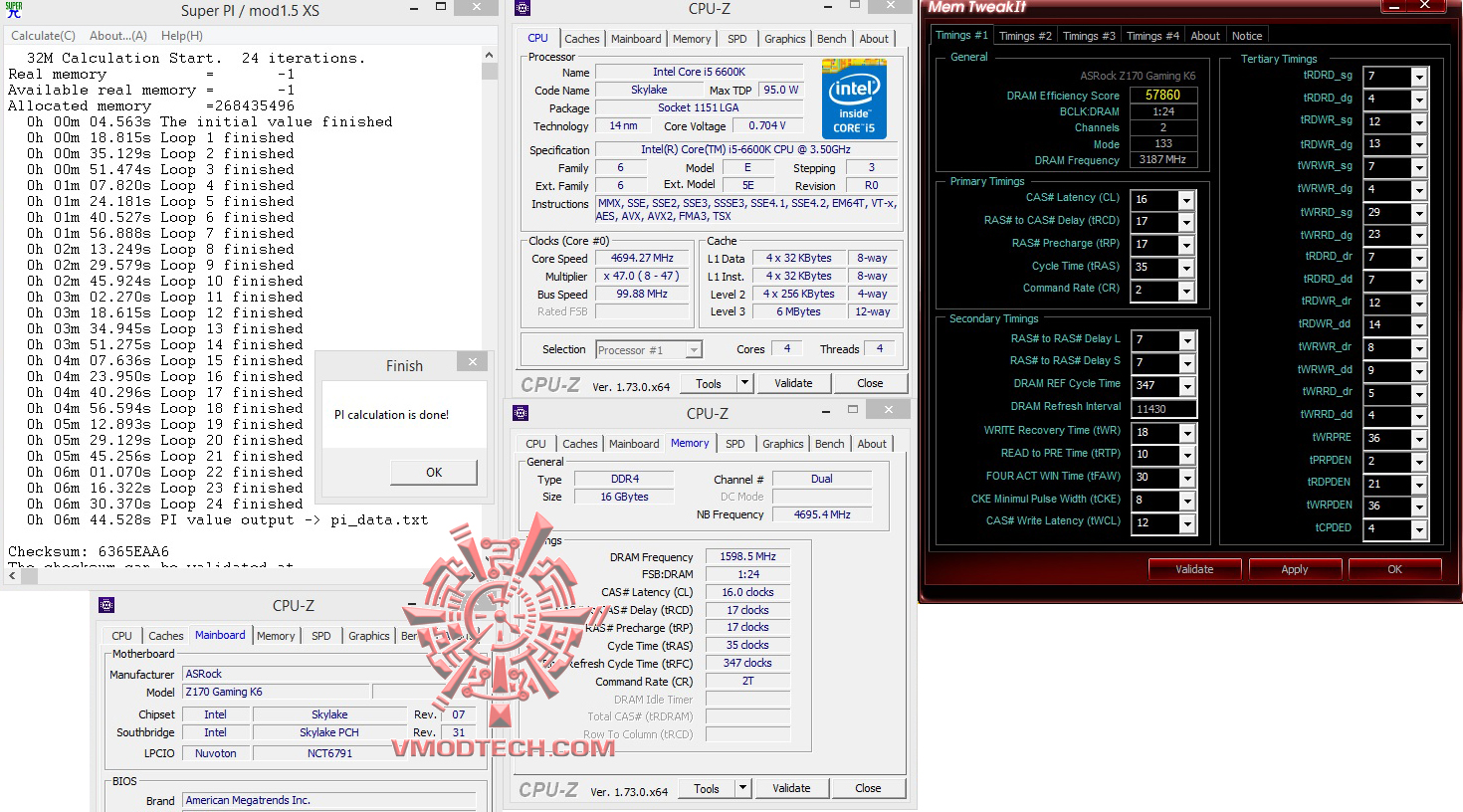Image resolution: width=1463 pixels, height=812 pixels.
Task: Click OK in the Finish dialog
Action: [x=434, y=472]
